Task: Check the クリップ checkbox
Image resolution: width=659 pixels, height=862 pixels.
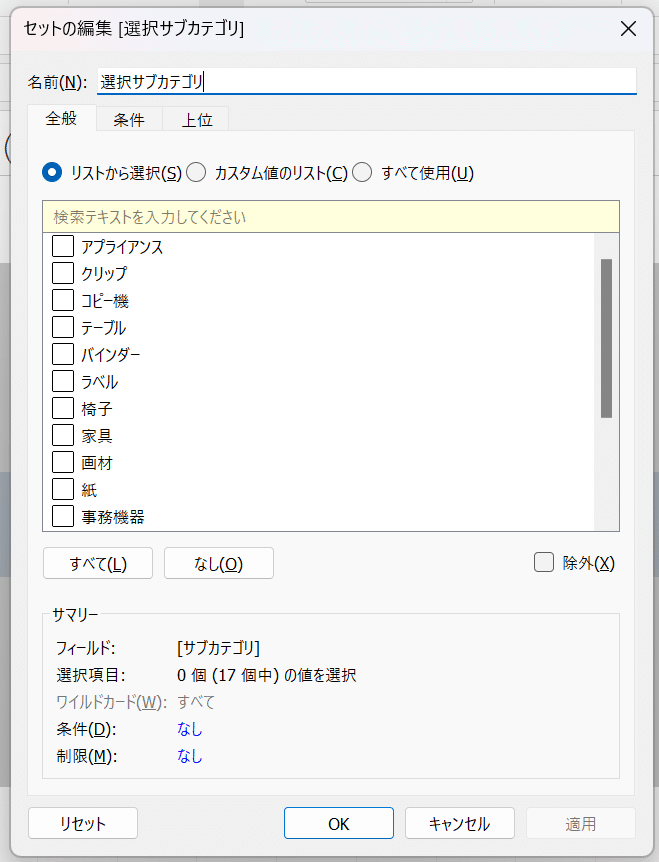Action: point(63,273)
